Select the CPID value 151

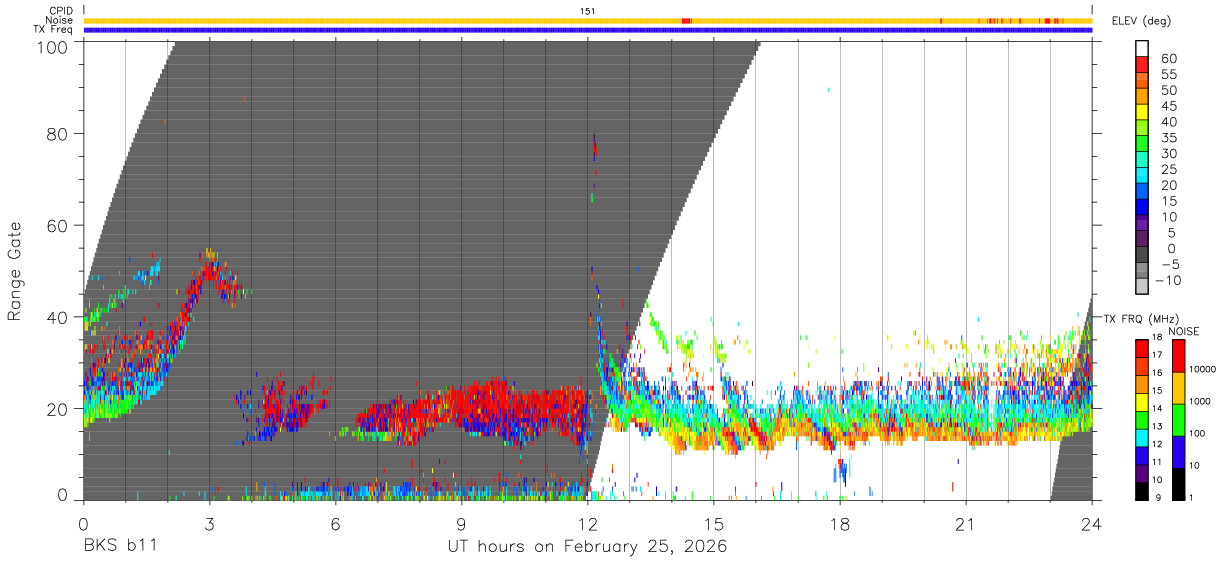click(588, 11)
